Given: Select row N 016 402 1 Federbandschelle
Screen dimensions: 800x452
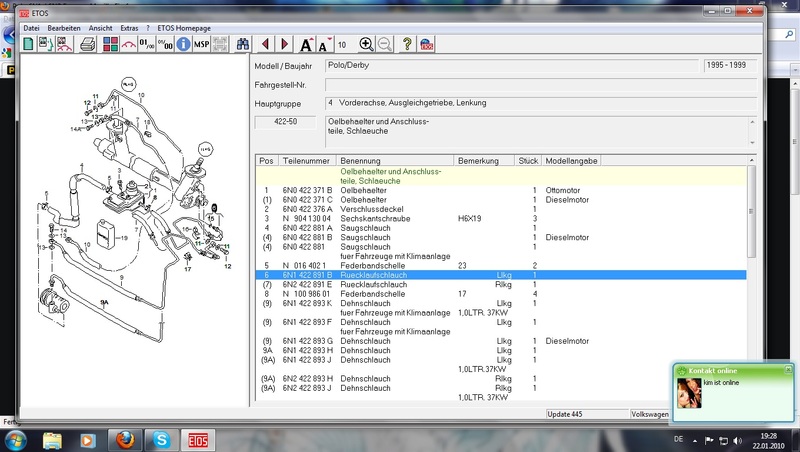Looking at the screenshot, I should click(501, 266).
